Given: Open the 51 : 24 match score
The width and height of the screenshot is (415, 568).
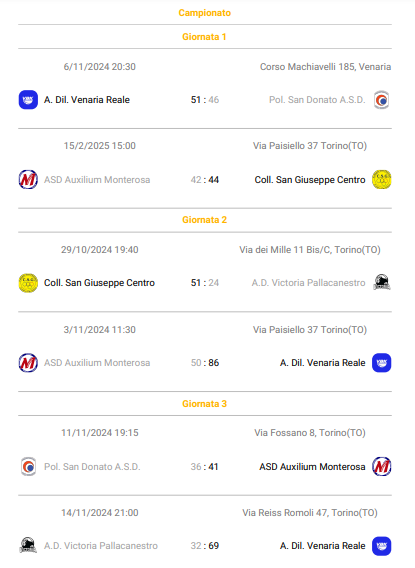Looking at the screenshot, I should click(x=205, y=283).
